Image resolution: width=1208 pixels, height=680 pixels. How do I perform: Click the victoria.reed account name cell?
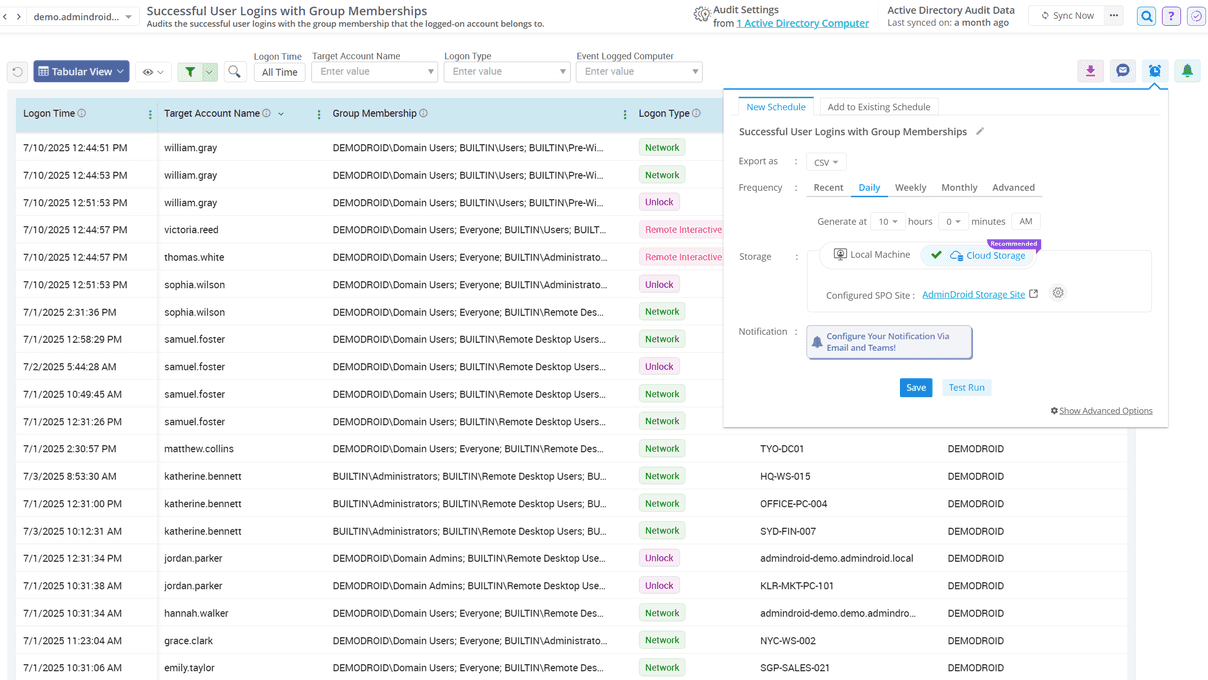tap(191, 230)
